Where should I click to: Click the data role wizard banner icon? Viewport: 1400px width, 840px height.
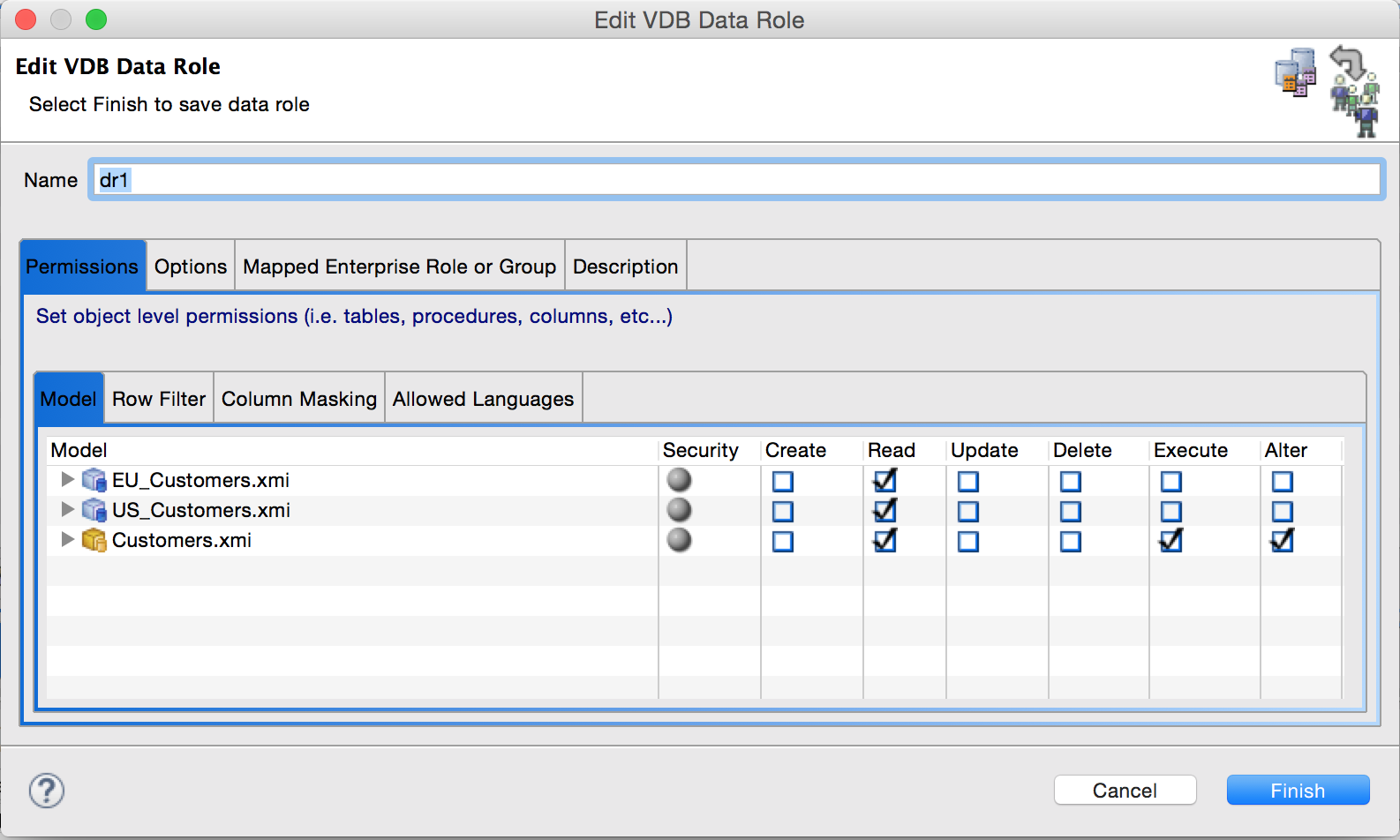tap(1327, 91)
